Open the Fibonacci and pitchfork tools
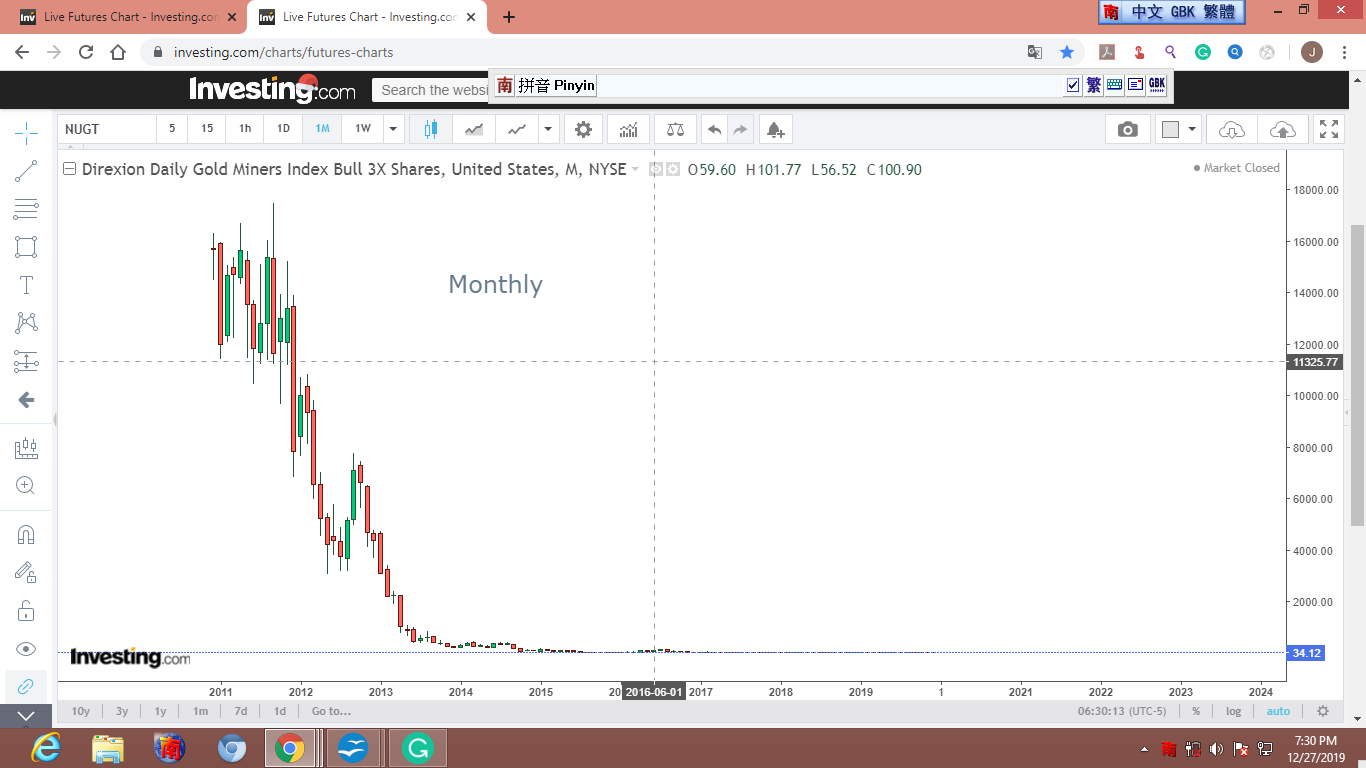 click(26, 209)
